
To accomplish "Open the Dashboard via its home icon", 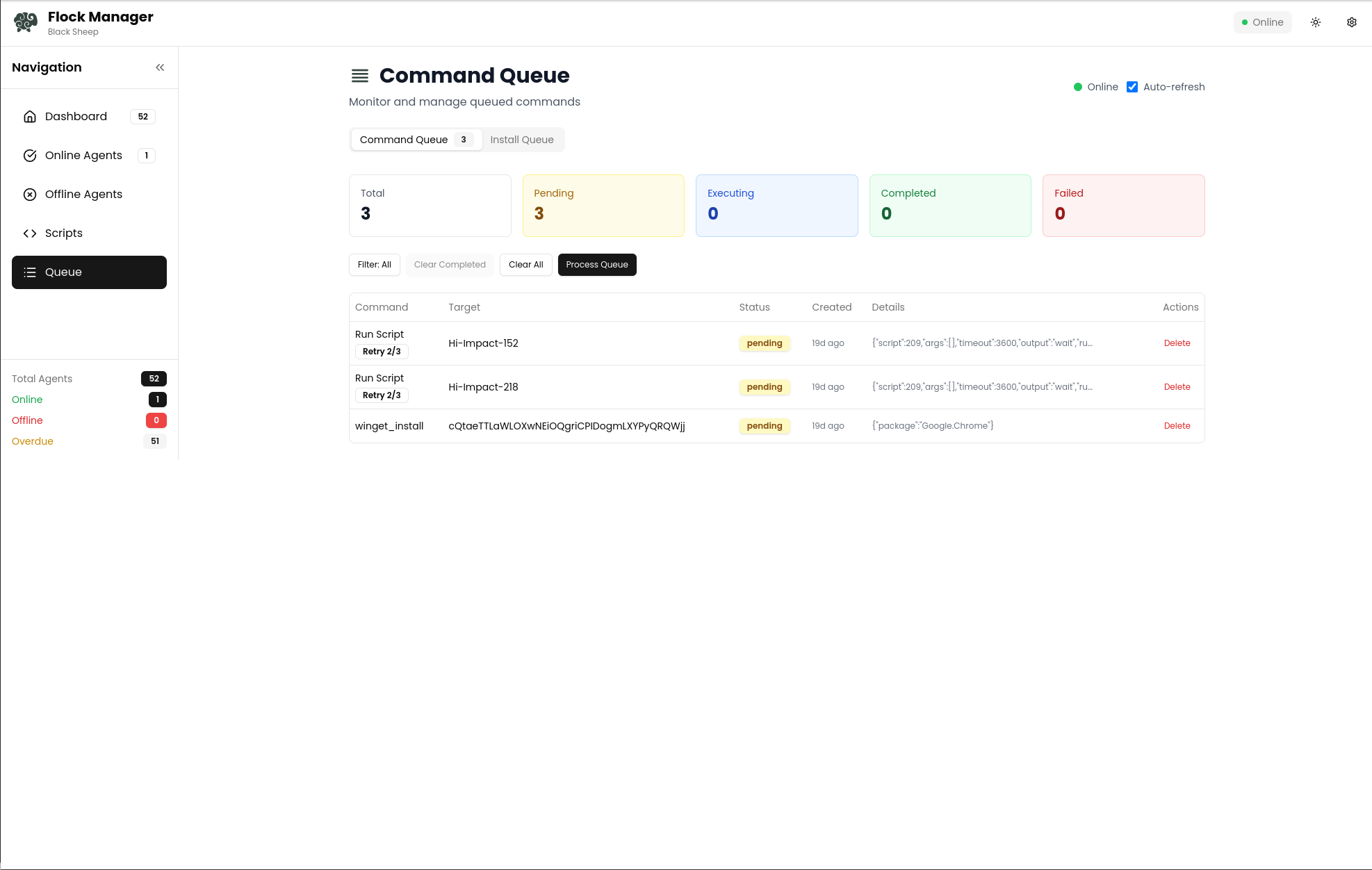I will click(30, 117).
